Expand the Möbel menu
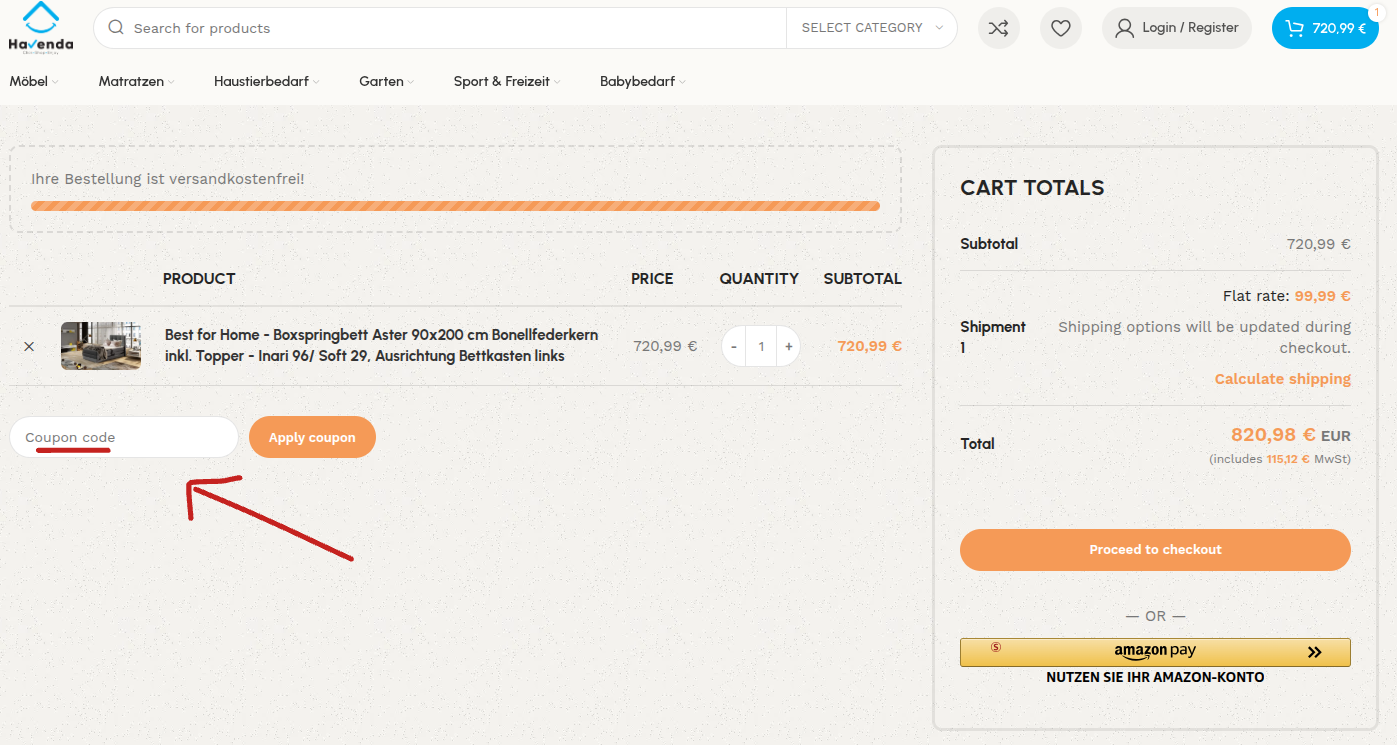Screen dimensions: 1397x745 33,82
